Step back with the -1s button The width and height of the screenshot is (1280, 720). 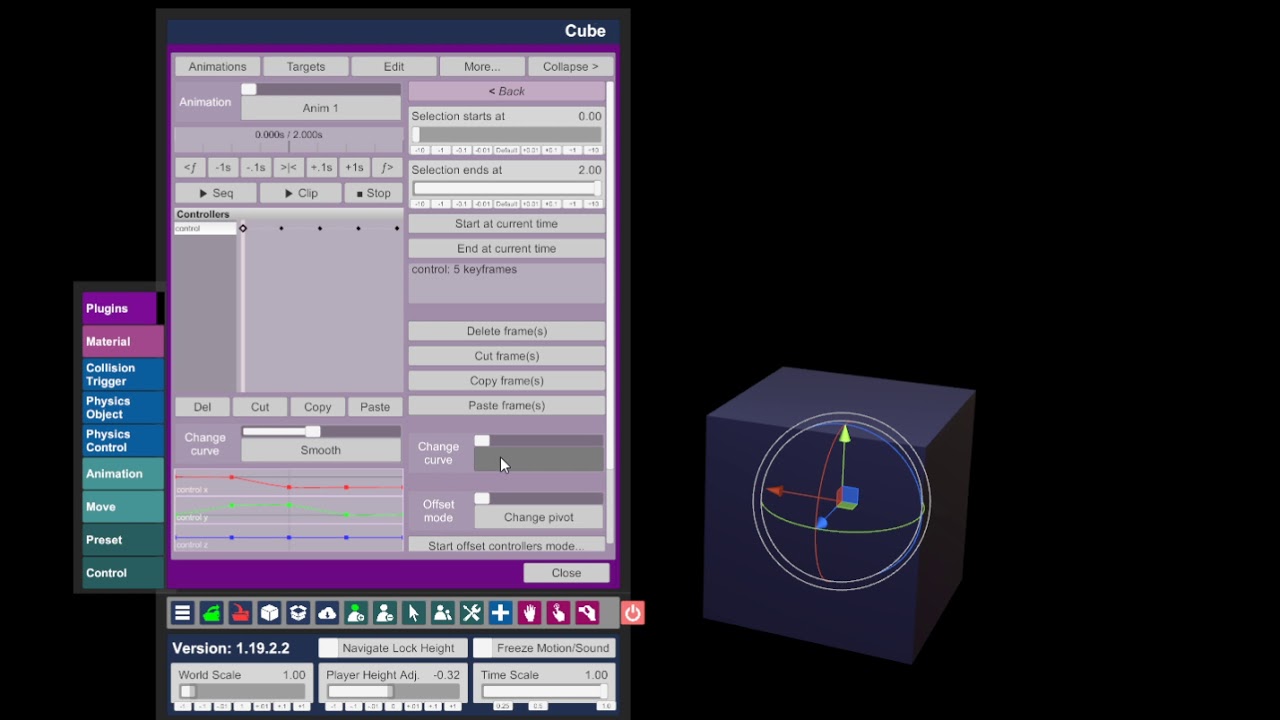pos(222,167)
